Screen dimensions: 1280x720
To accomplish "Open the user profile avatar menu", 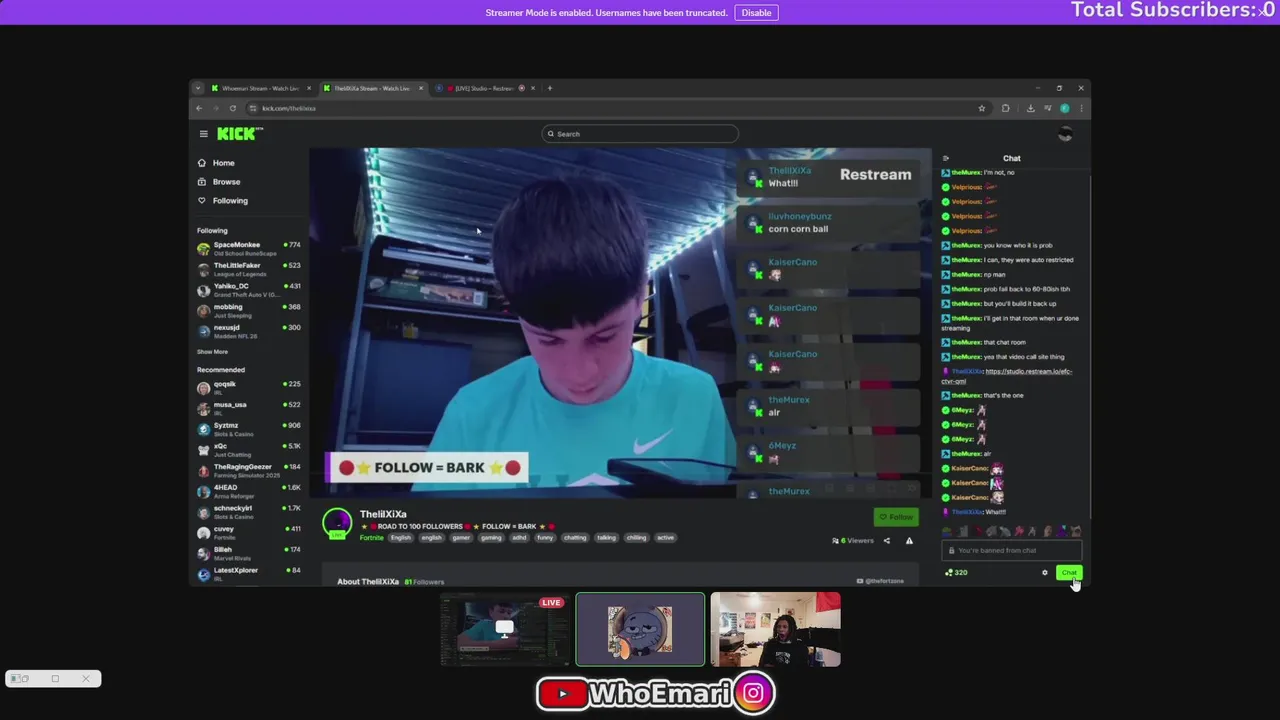I will (1065, 134).
